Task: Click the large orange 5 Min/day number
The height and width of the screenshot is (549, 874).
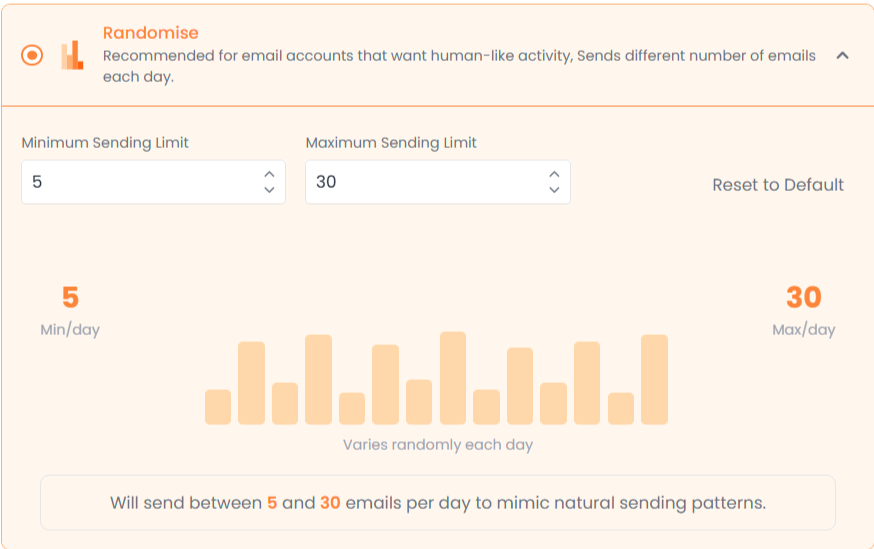Action: (x=70, y=298)
